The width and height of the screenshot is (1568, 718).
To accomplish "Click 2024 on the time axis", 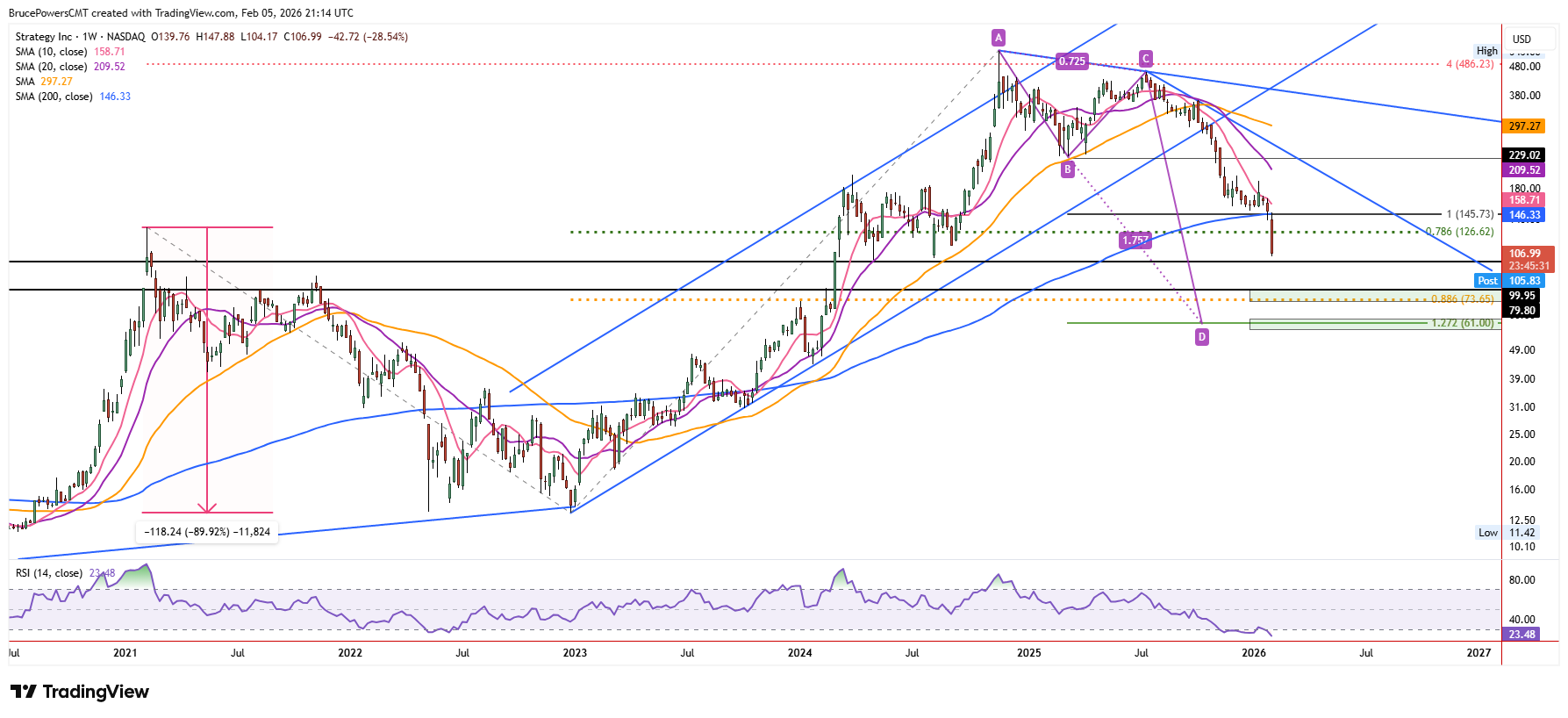I will tap(799, 653).
